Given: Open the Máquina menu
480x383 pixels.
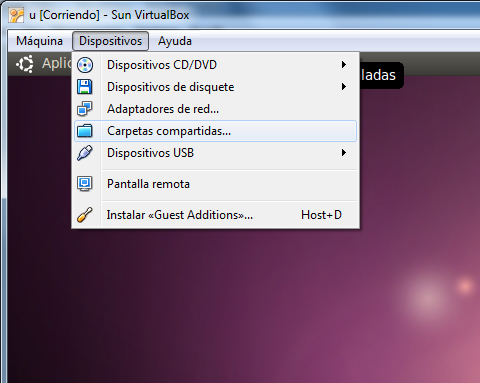Looking at the screenshot, I should pos(39,41).
